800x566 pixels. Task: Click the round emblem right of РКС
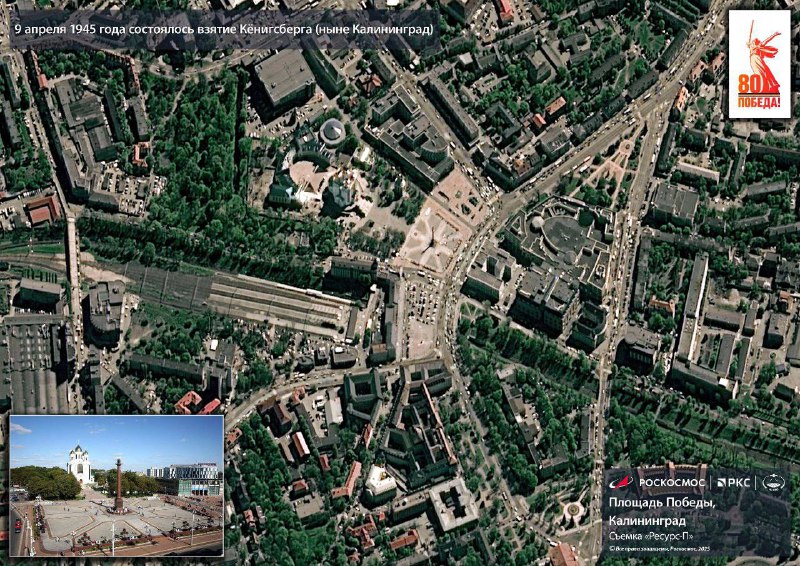(773, 482)
